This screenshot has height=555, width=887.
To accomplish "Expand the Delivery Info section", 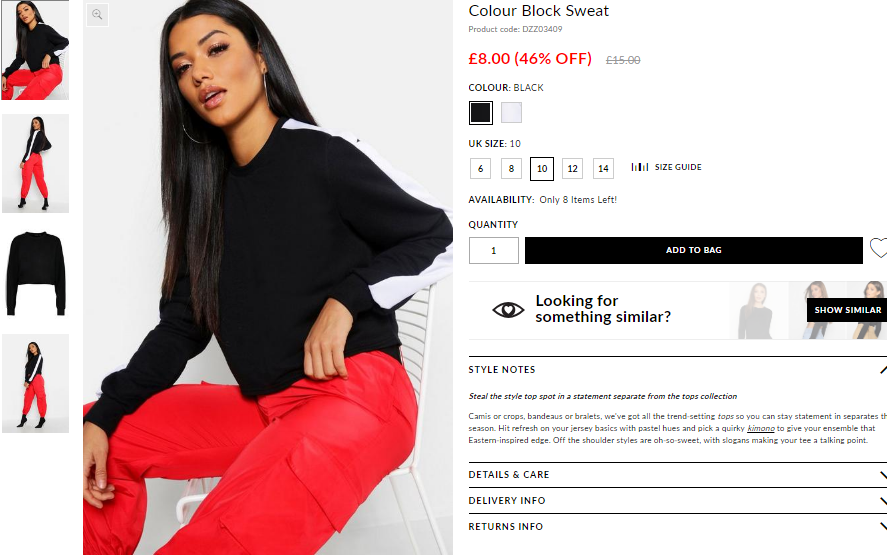I will point(678,501).
